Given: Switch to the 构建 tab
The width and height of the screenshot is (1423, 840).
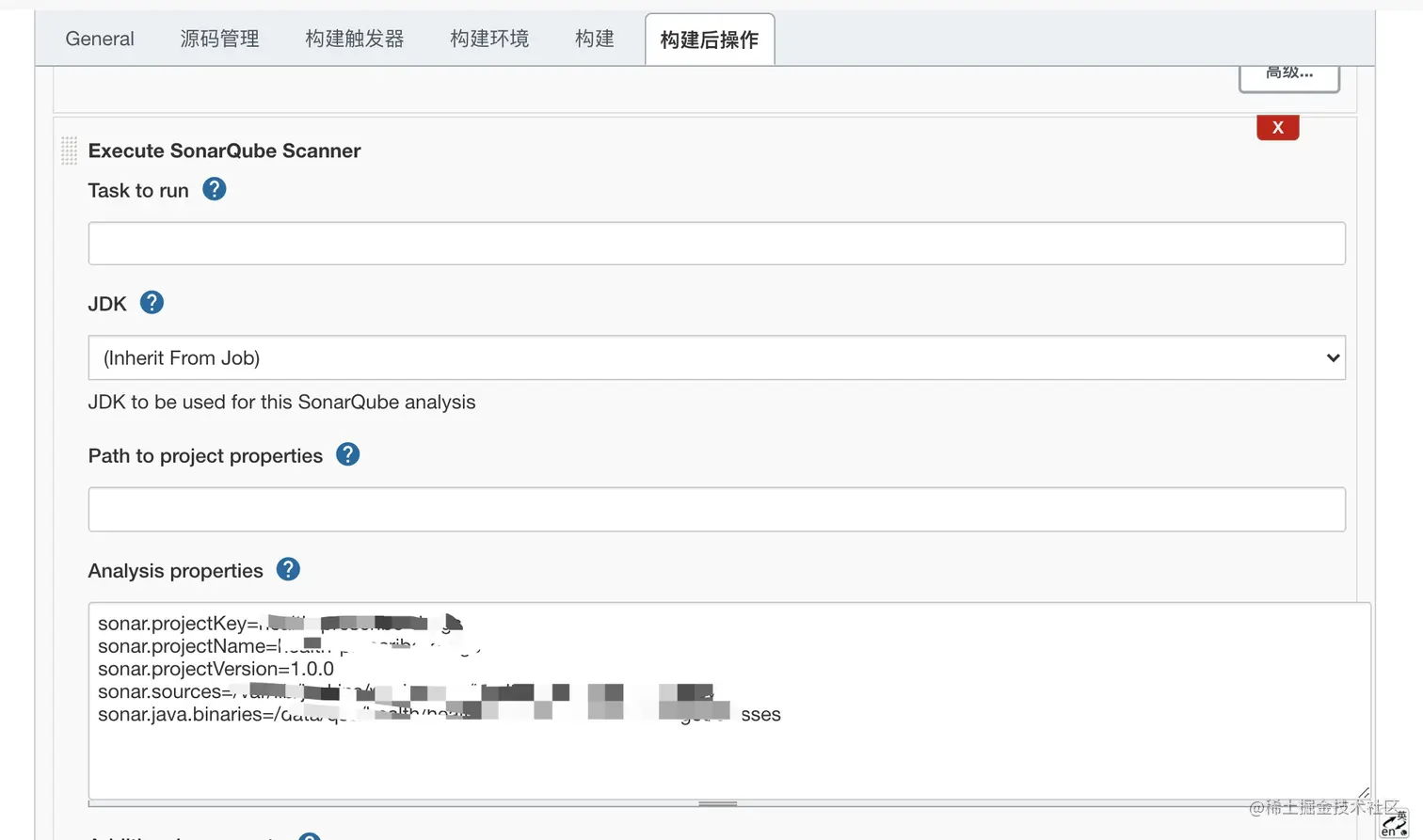Looking at the screenshot, I should (x=594, y=39).
